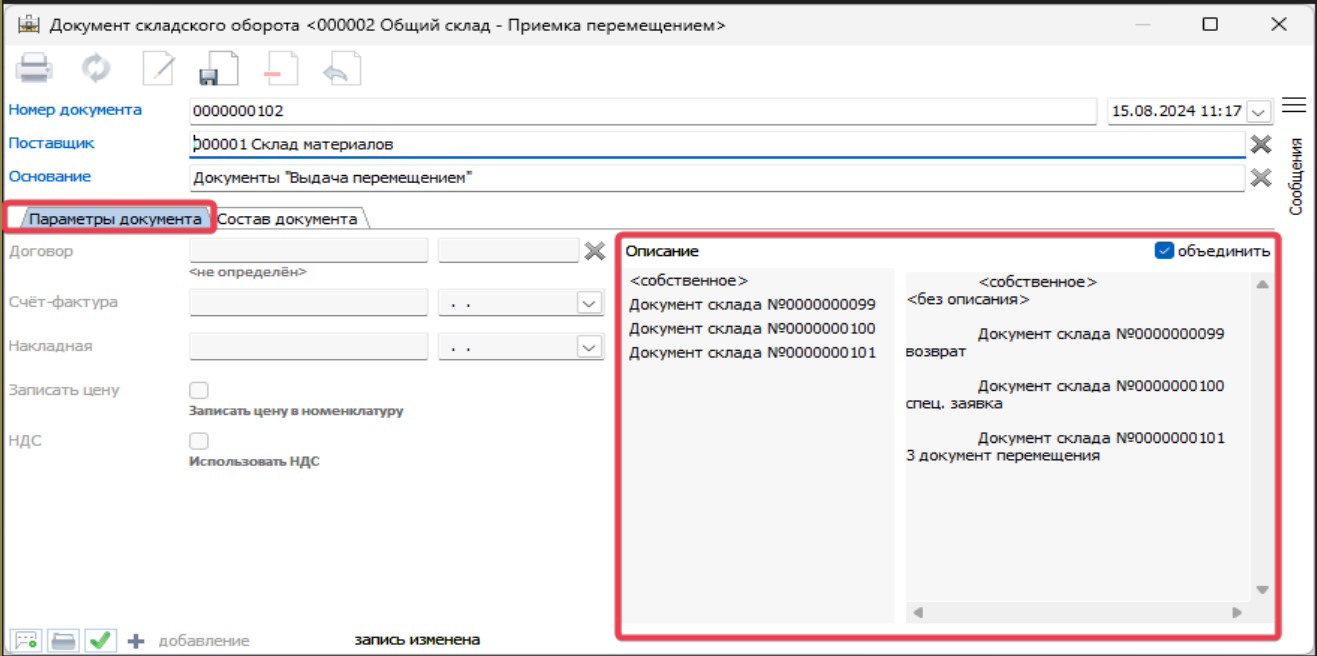Expand the Накладная date dropdown

pyautogui.click(x=588, y=347)
